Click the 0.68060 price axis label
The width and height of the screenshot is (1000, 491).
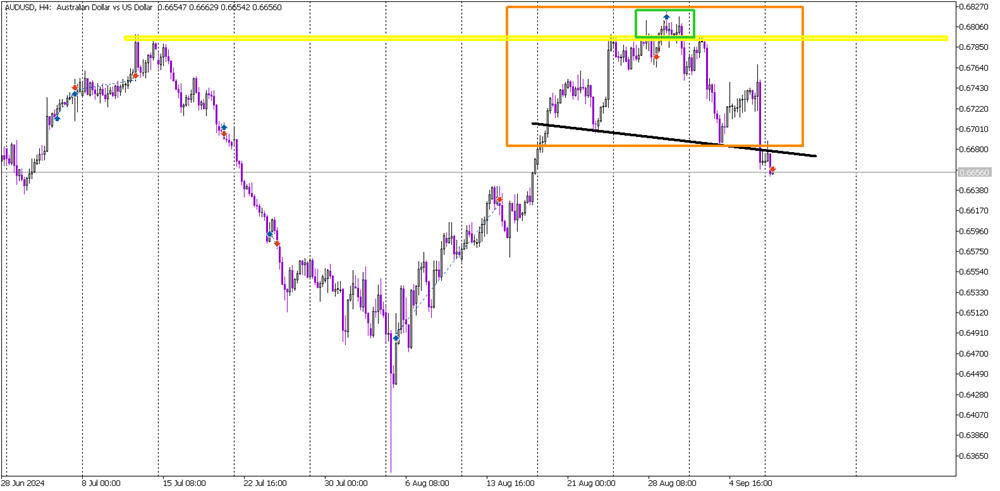tap(975, 27)
